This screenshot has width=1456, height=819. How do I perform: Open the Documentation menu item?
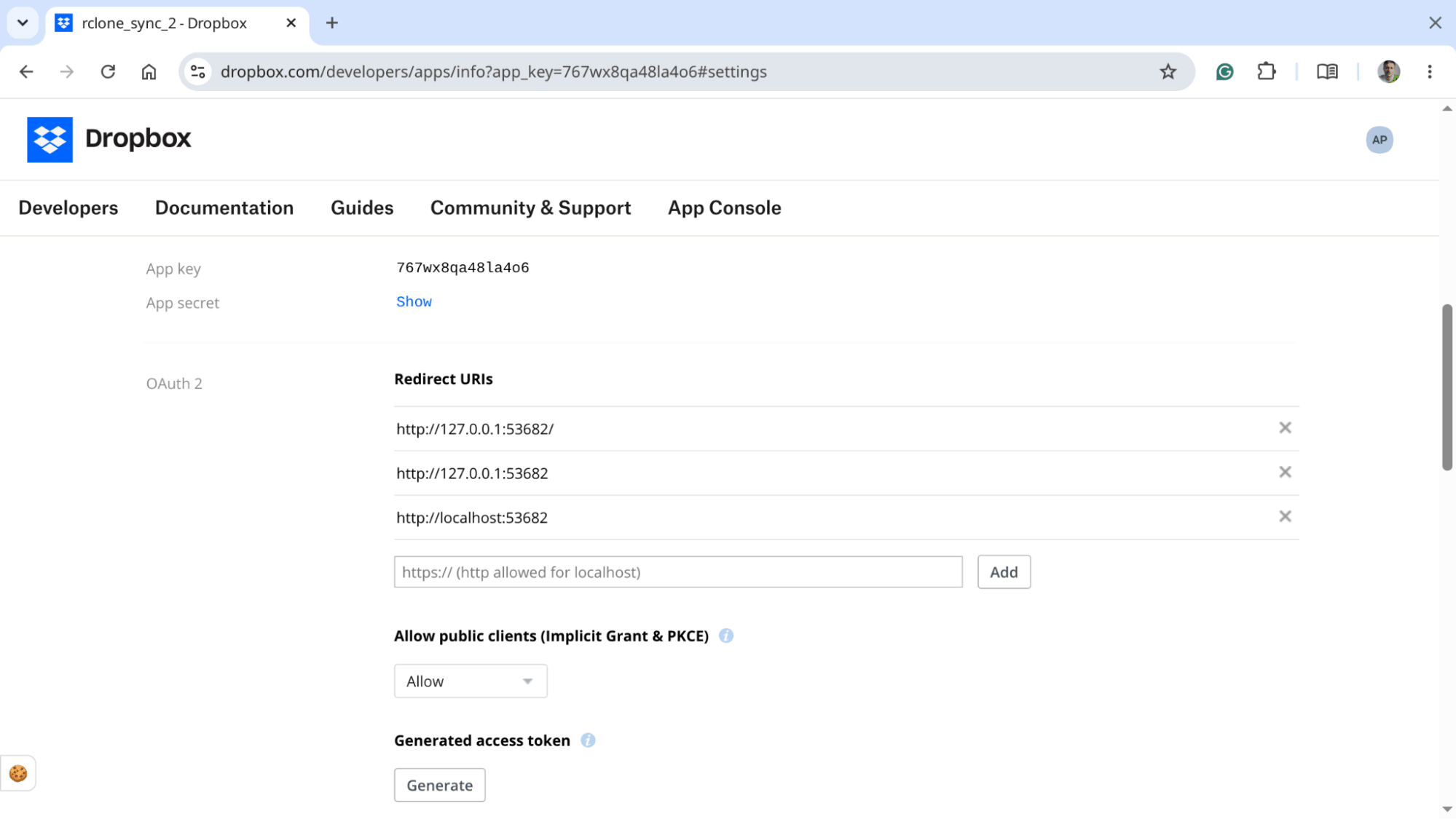click(x=224, y=208)
